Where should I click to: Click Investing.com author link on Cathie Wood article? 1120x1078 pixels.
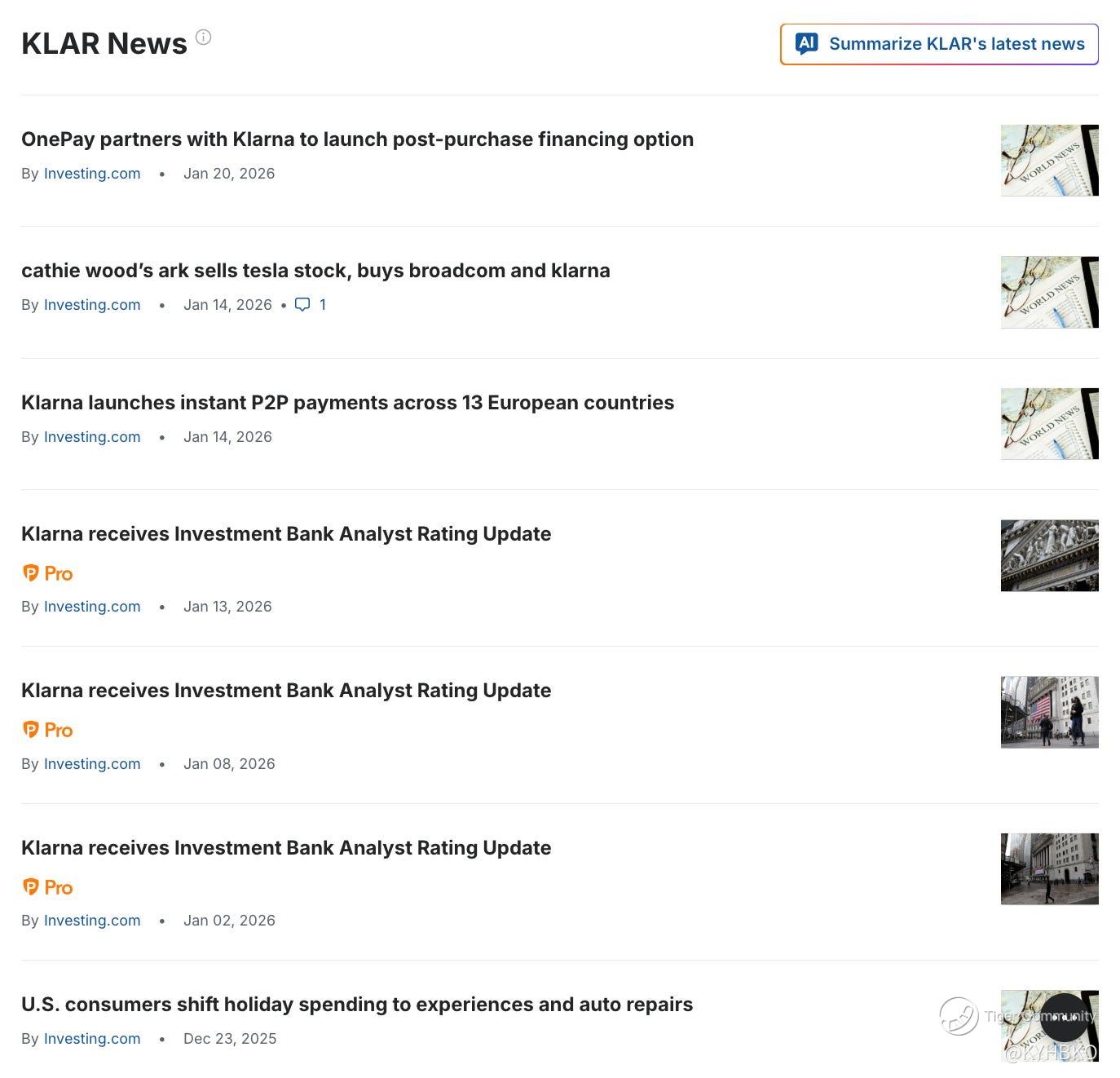pyautogui.click(x=92, y=305)
